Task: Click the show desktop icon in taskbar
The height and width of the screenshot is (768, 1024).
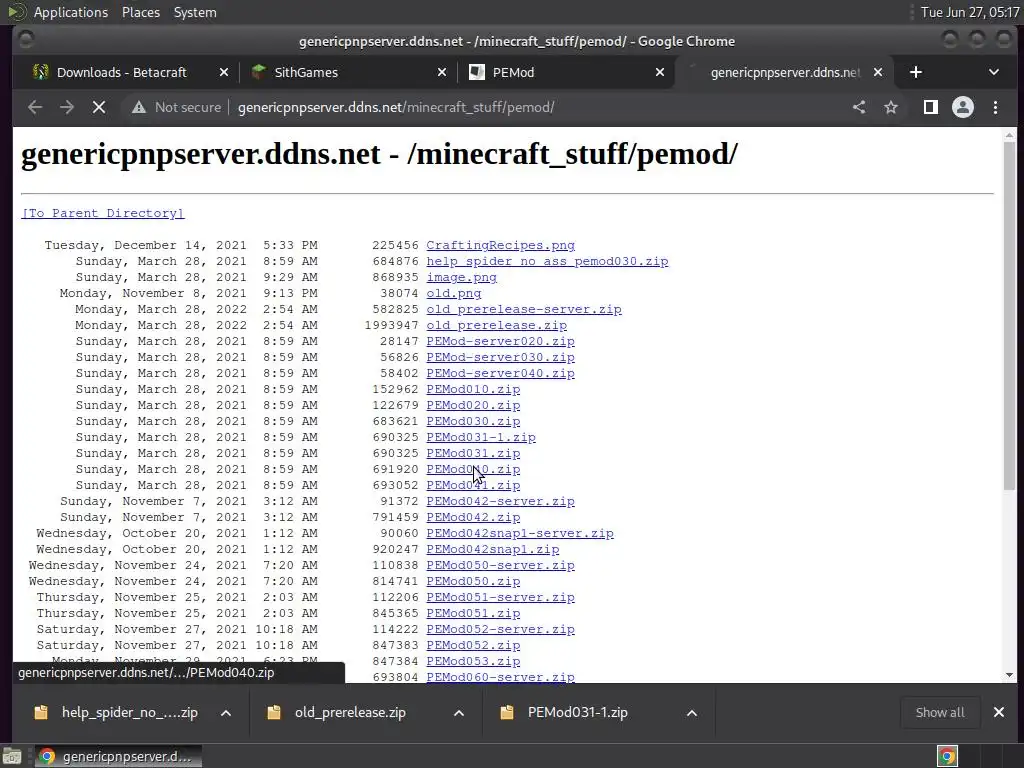Action: [x=11, y=756]
